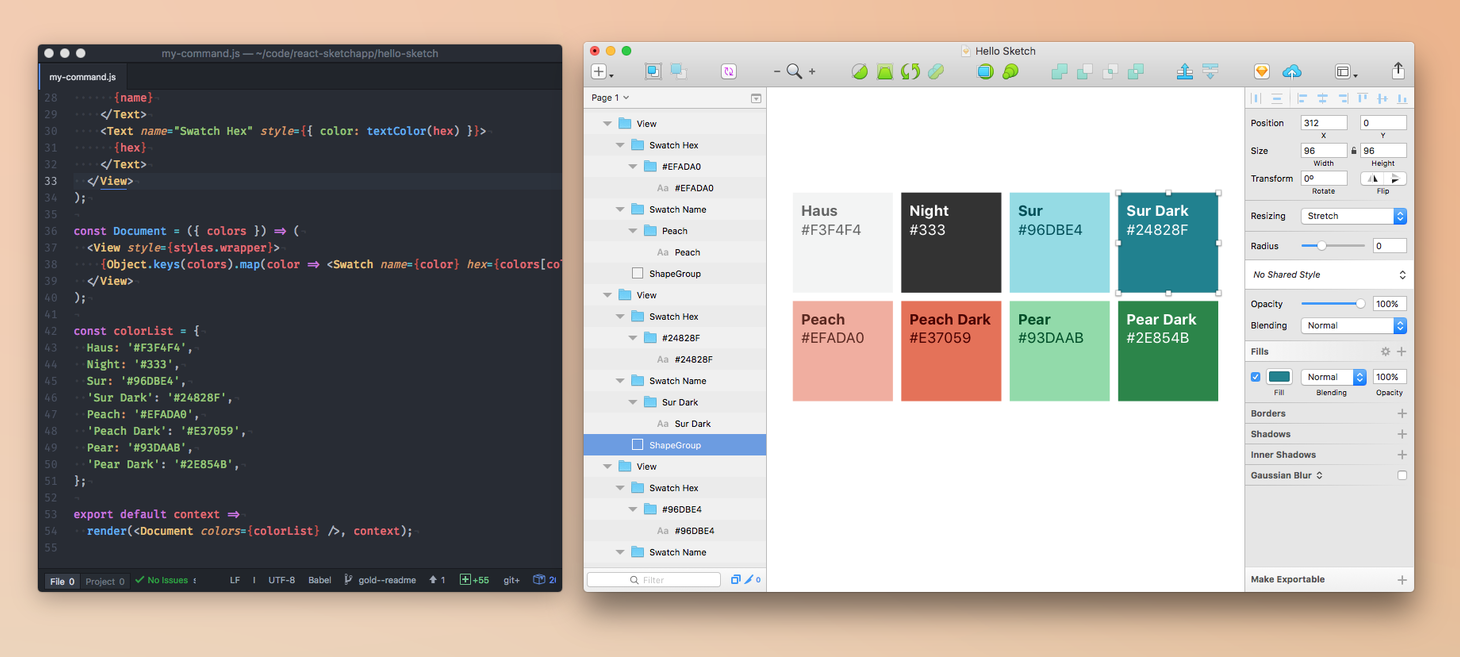
Task: Click the Edit shape toolbar icon
Action: 859,72
